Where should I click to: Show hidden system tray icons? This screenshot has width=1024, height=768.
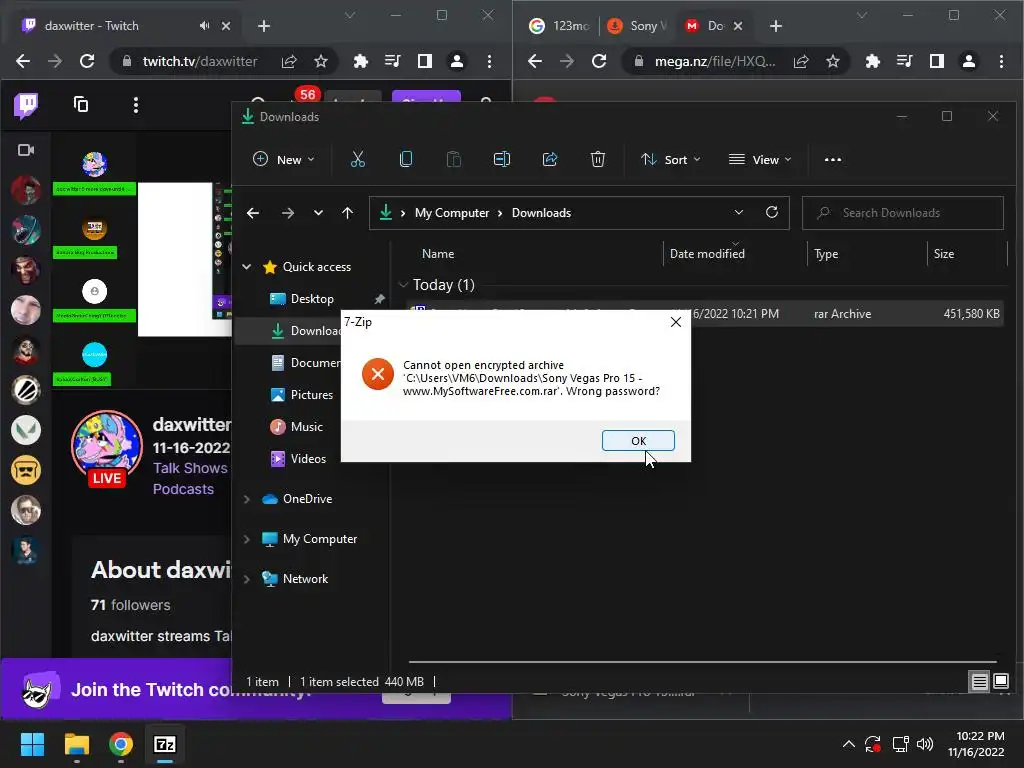[x=848, y=744]
